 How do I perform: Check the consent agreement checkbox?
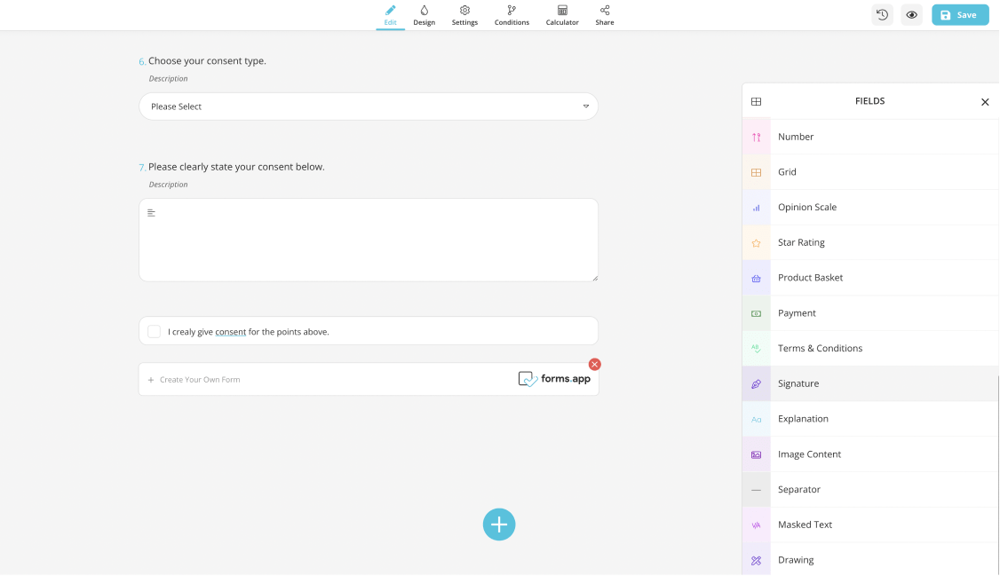(154, 331)
